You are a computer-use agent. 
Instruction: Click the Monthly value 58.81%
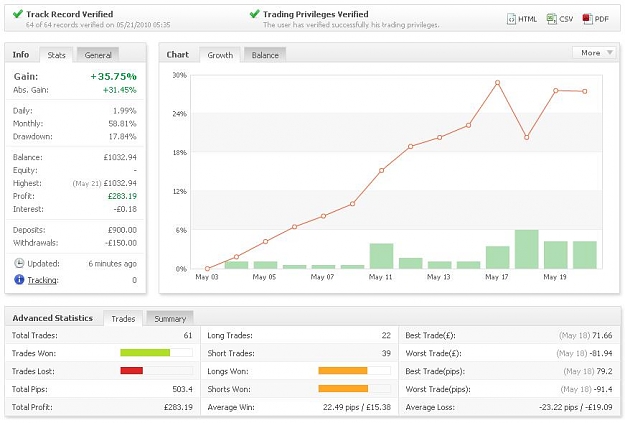tap(122, 124)
